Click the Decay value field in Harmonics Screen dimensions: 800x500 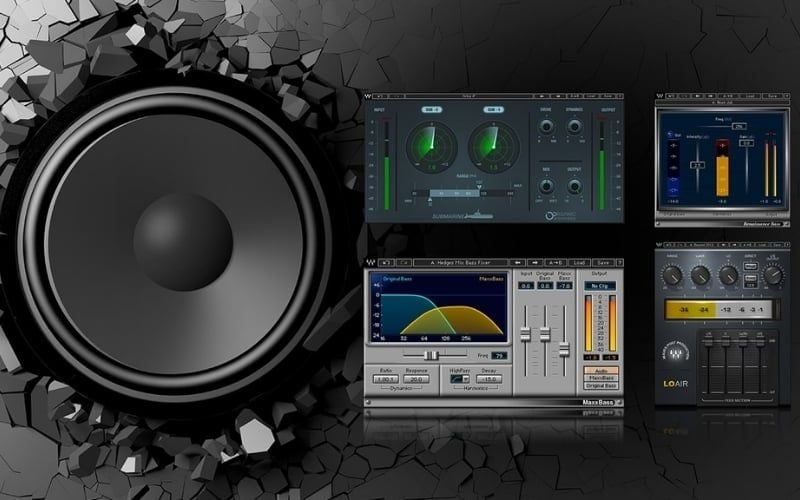coord(491,379)
